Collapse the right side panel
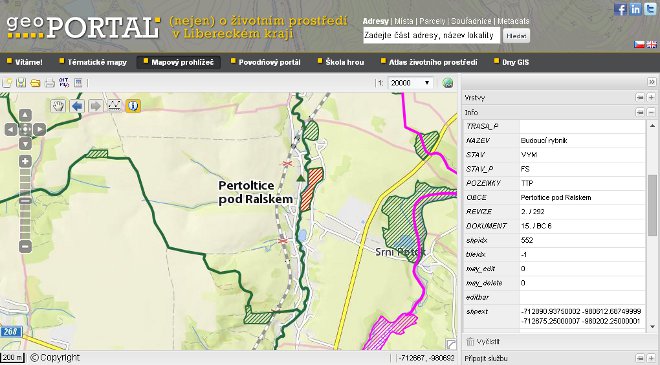The image size is (660, 365). [x=652, y=82]
